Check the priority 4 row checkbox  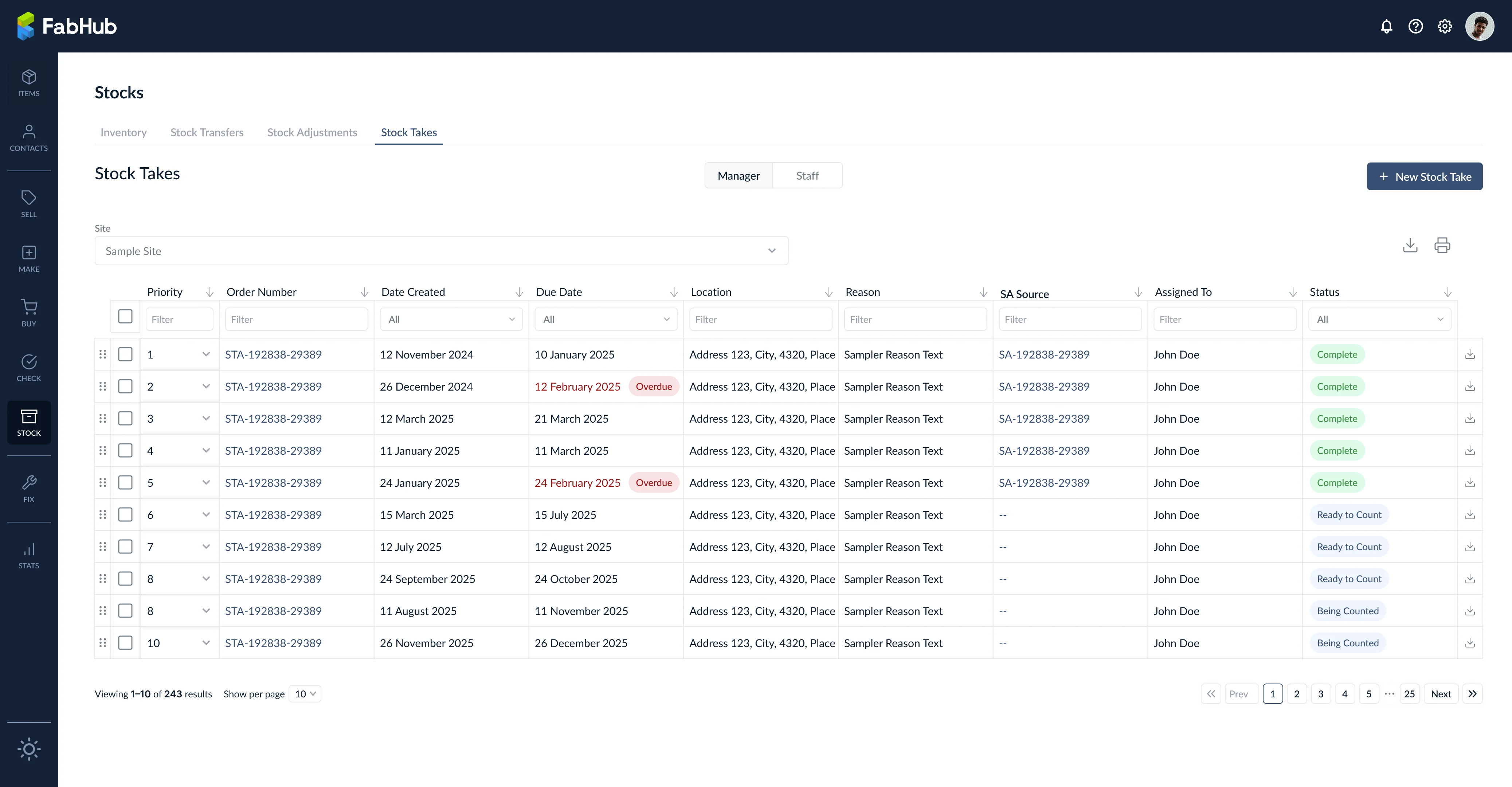(x=125, y=451)
